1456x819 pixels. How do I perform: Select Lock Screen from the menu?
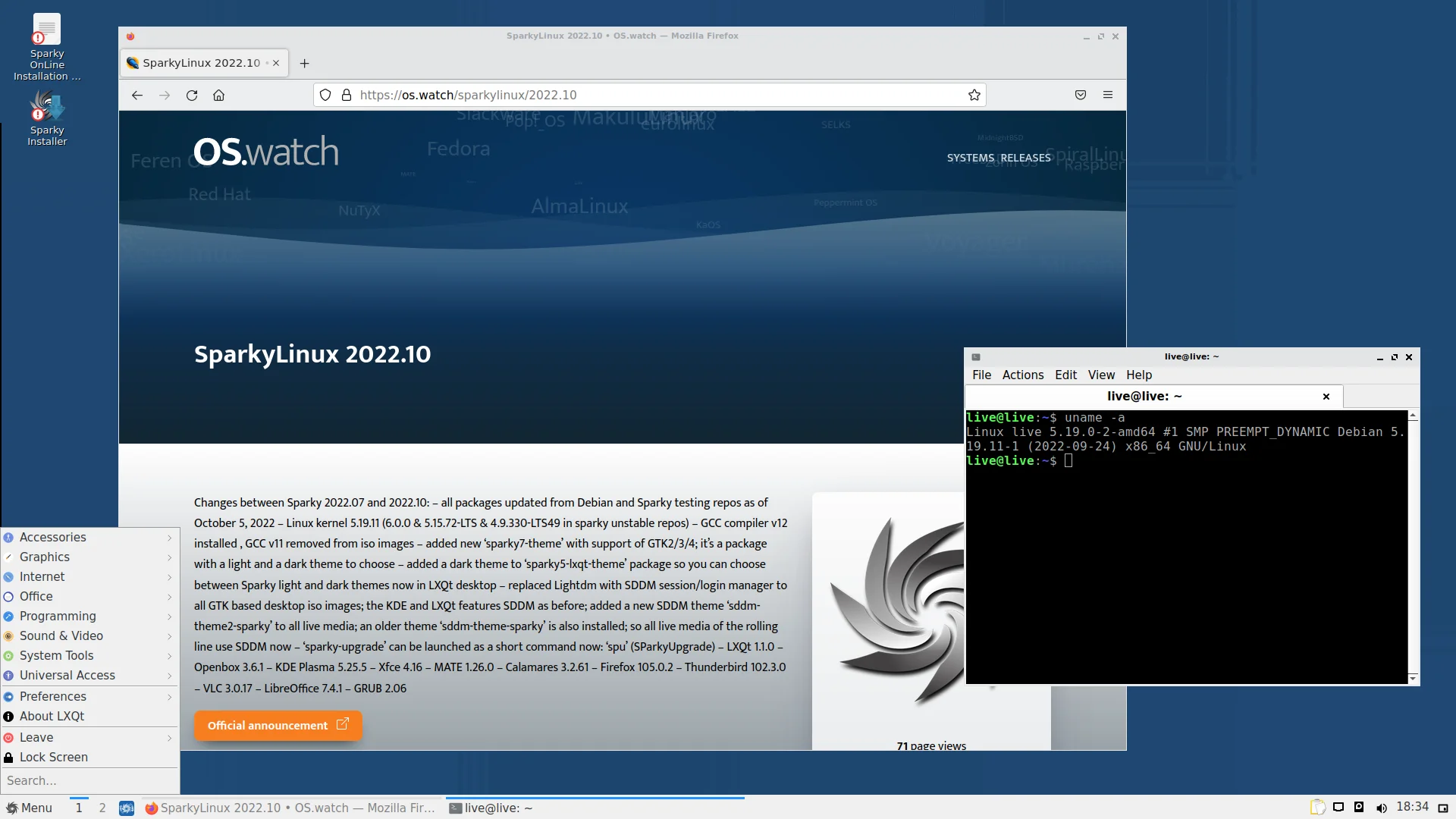[90, 757]
